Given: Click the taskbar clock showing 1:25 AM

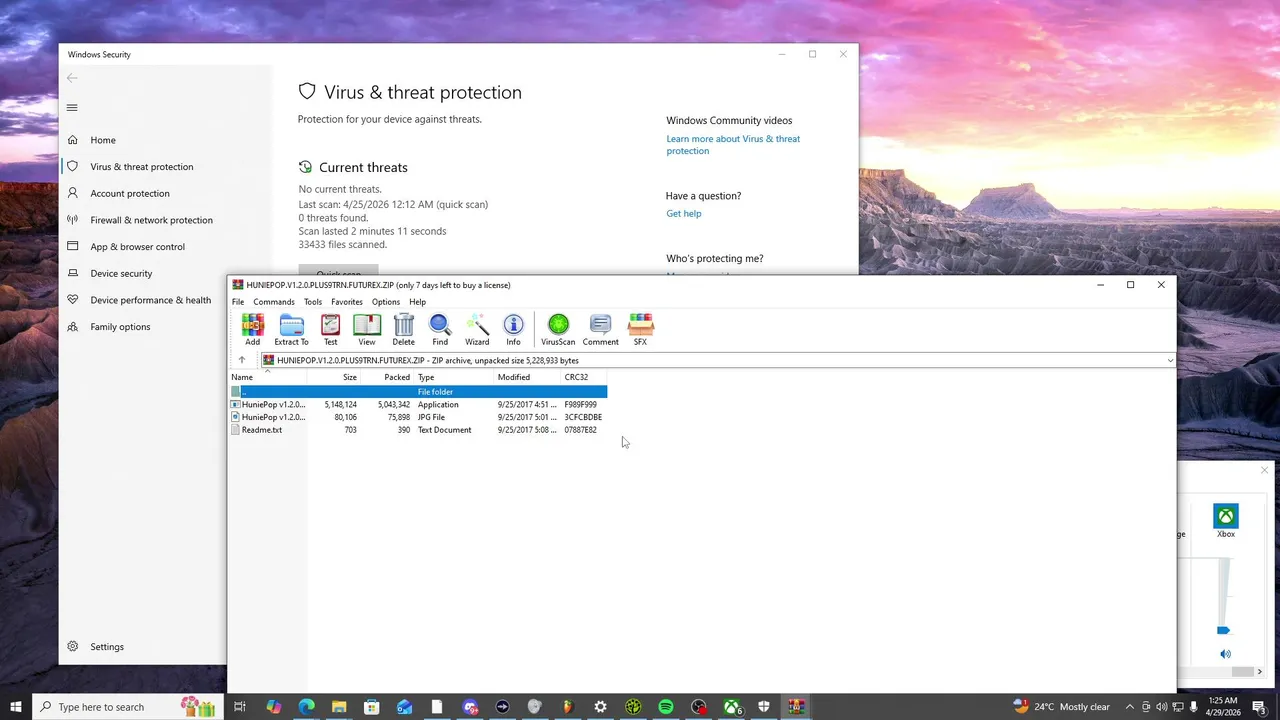Looking at the screenshot, I should (x=1223, y=707).
